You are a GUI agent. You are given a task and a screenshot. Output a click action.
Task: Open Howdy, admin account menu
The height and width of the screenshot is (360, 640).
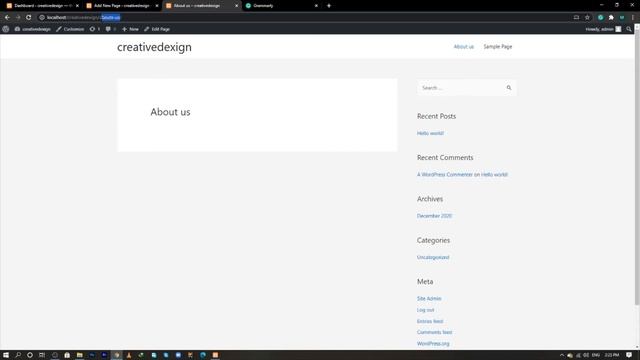603,29
